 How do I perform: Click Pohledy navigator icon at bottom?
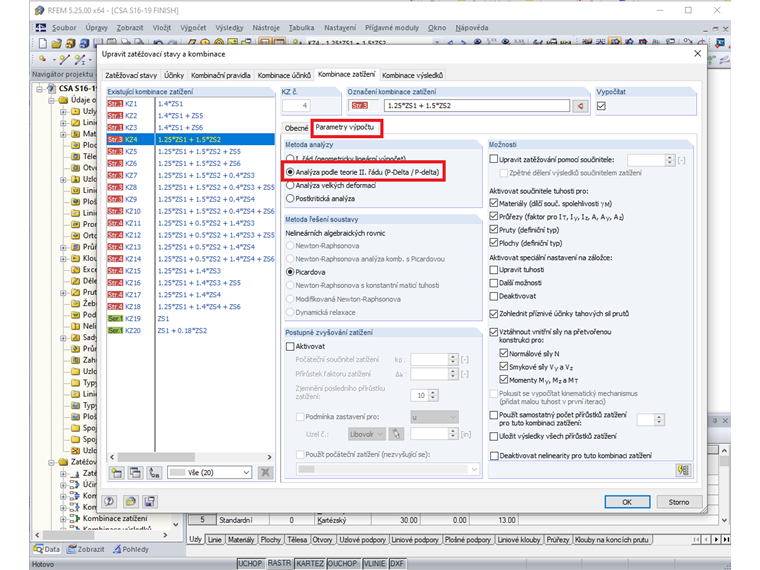(117, 549)
